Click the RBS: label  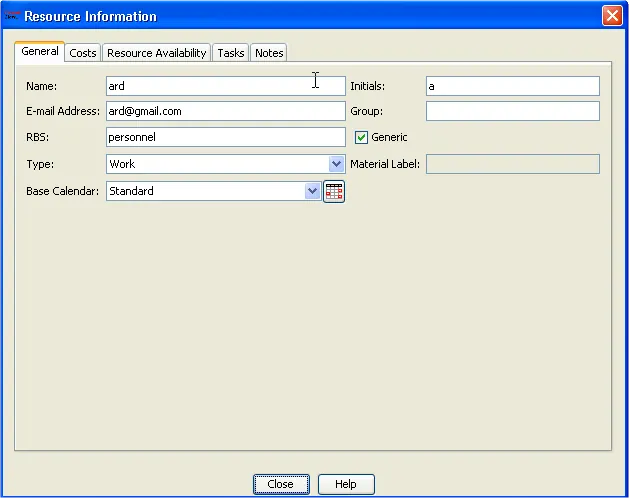click(37, 137)
